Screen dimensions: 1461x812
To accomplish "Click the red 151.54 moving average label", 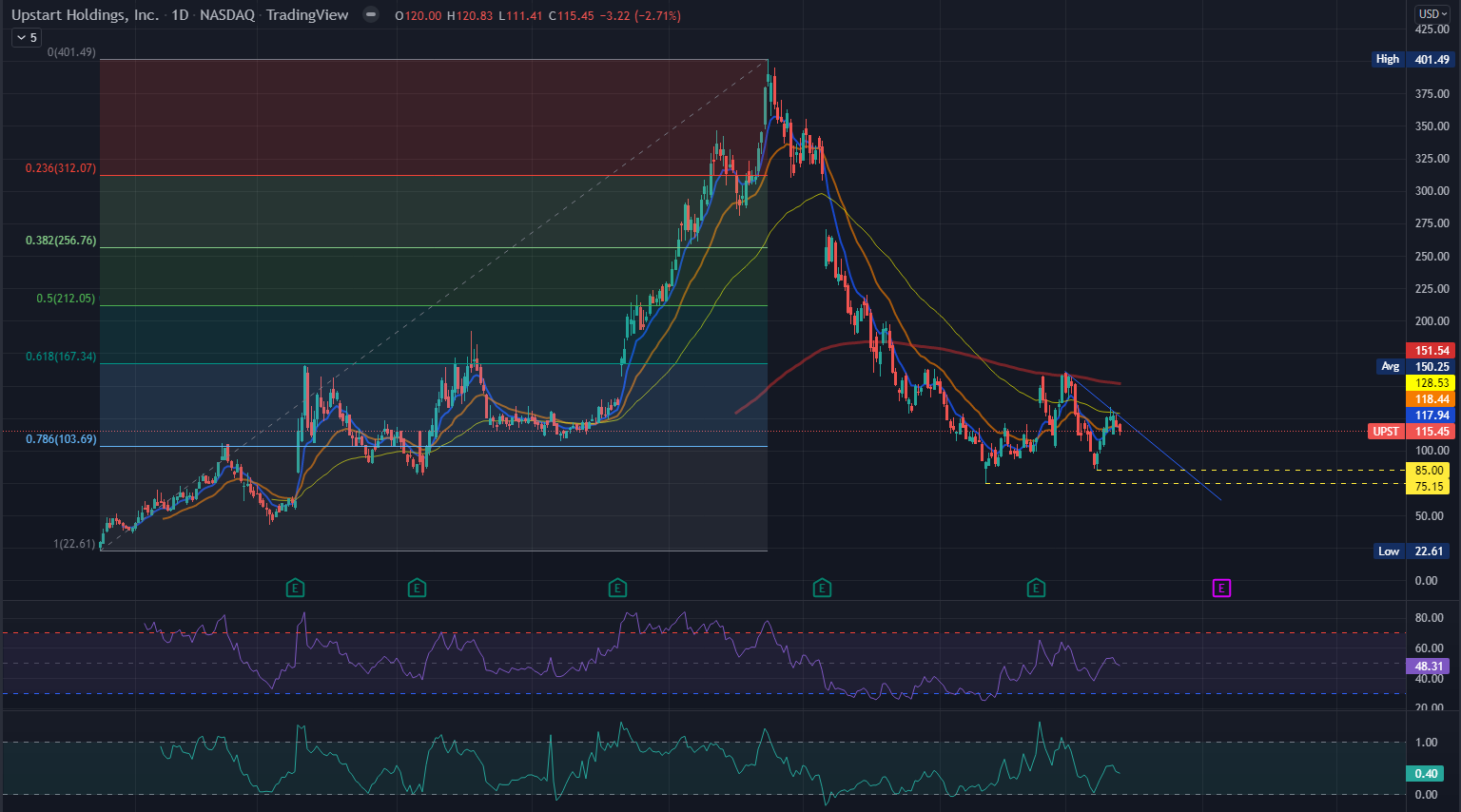I will 1430,351.
